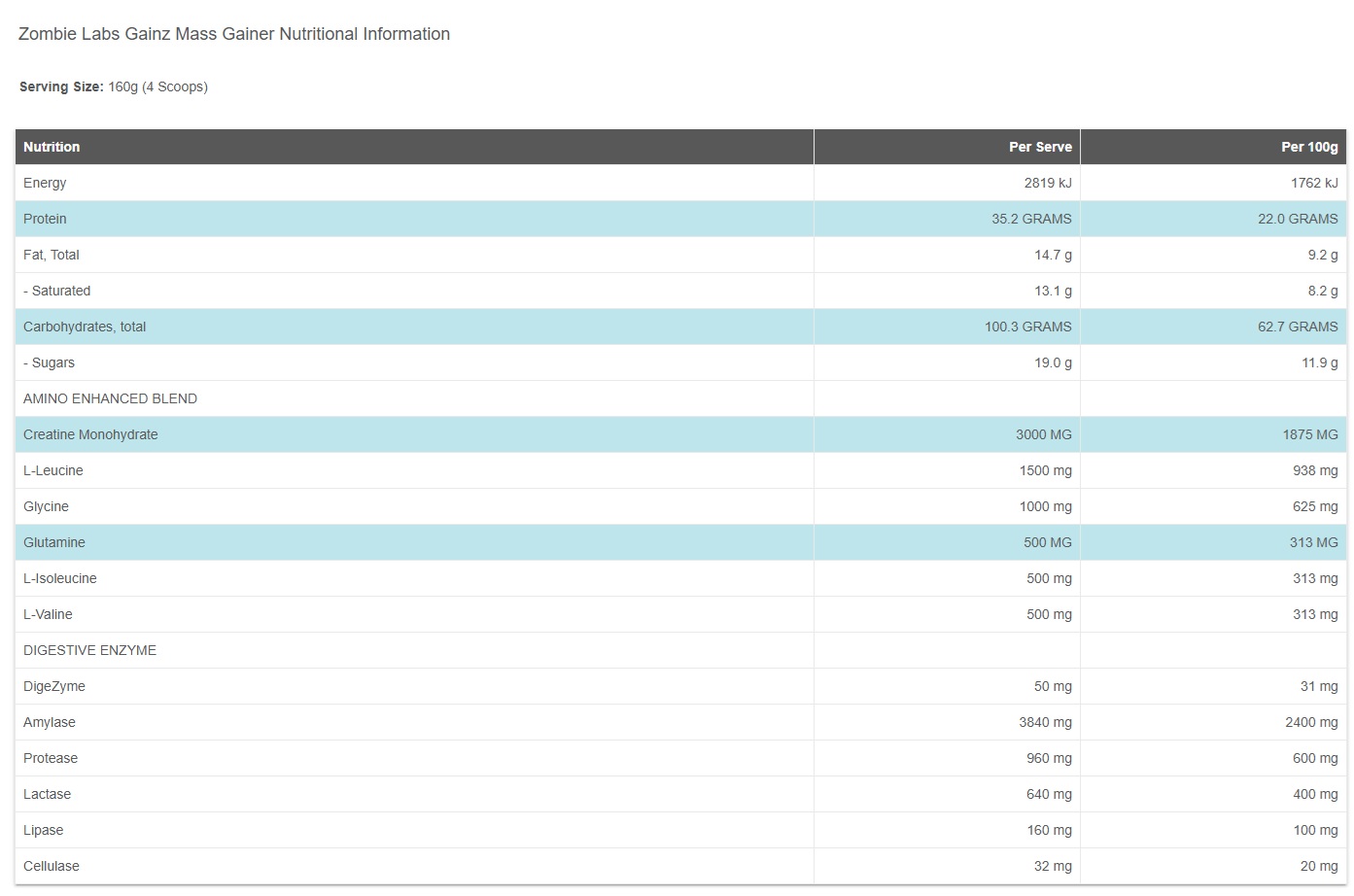Click the '35.2 GRAMS' protein value
The height and width of the screenshot is (896, 1354).
[1031, 219]
